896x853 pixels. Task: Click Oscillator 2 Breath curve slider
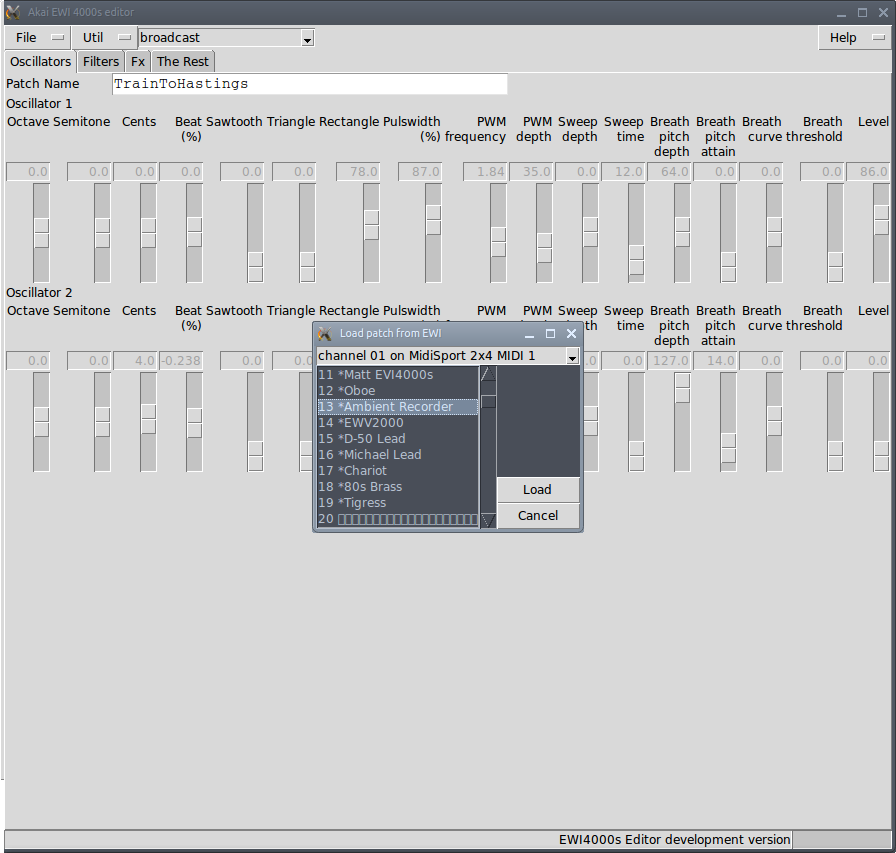[774, 422]
